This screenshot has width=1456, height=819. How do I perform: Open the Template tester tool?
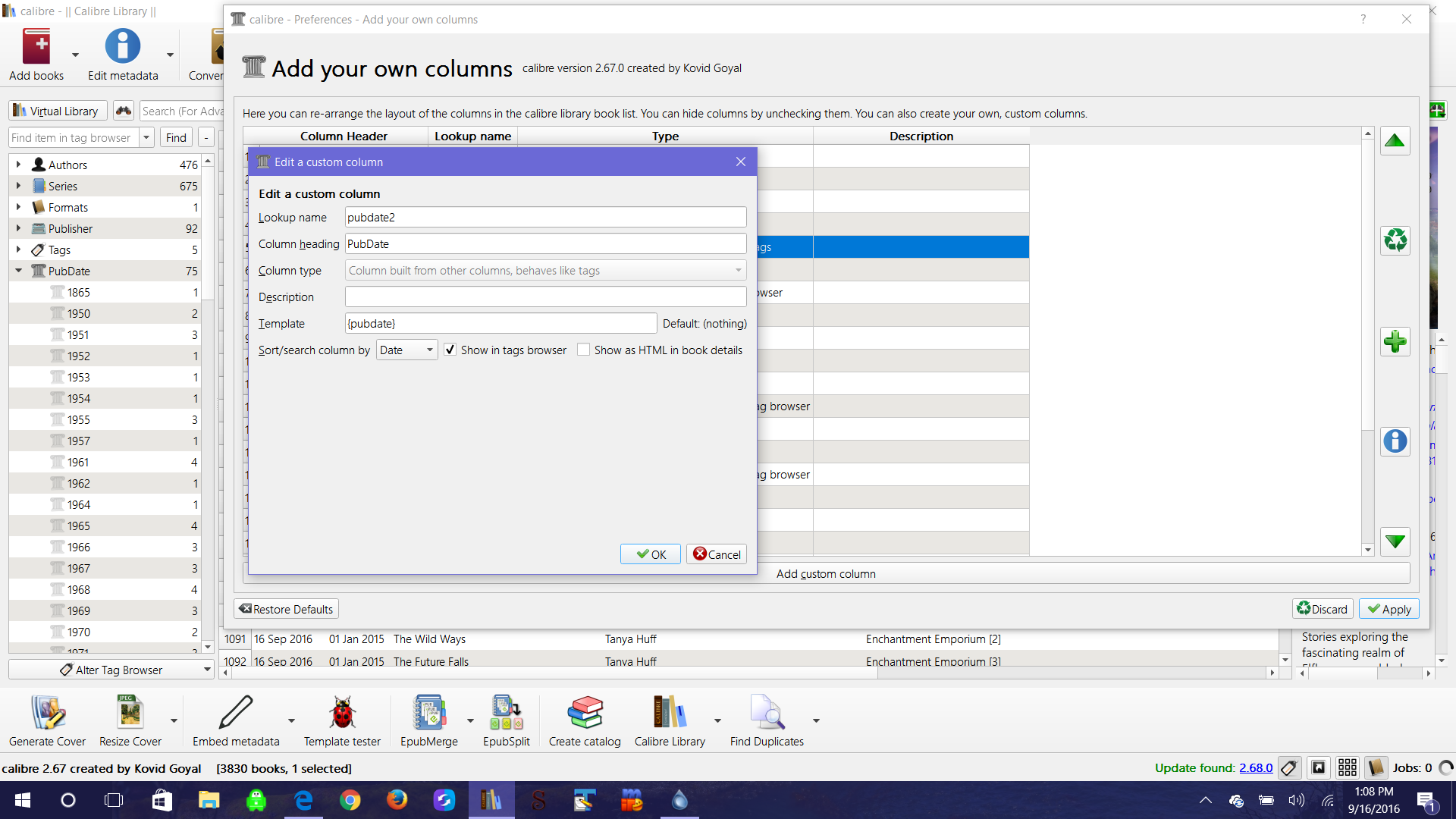point(342,721)
